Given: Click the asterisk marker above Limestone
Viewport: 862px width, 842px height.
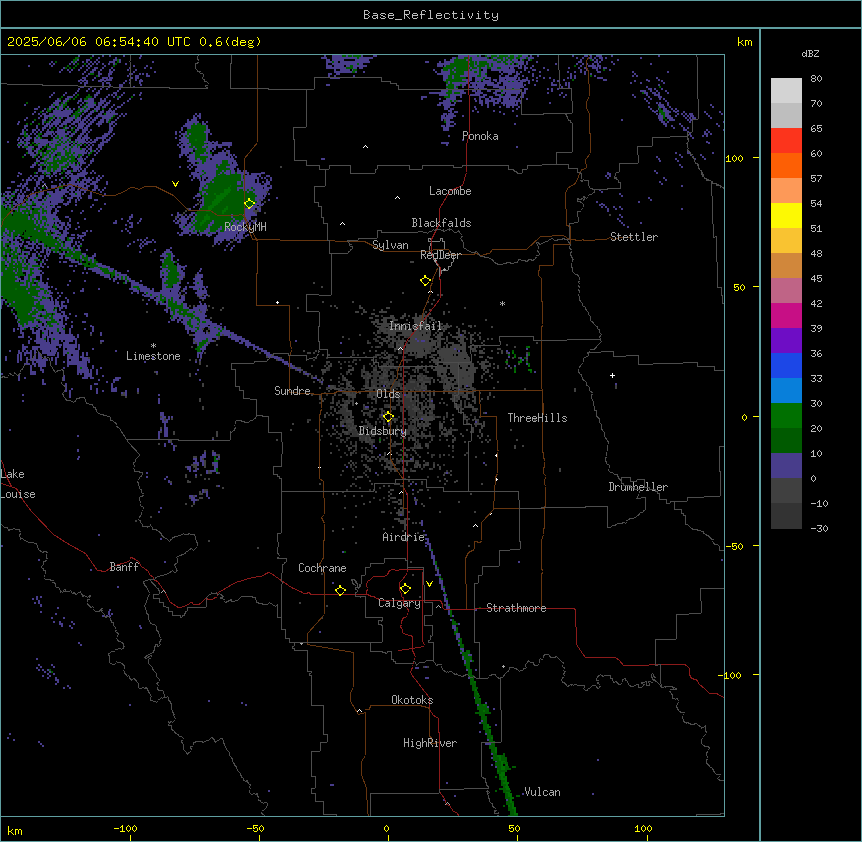Looking at the screenshot, I should (x=153, y=345).
